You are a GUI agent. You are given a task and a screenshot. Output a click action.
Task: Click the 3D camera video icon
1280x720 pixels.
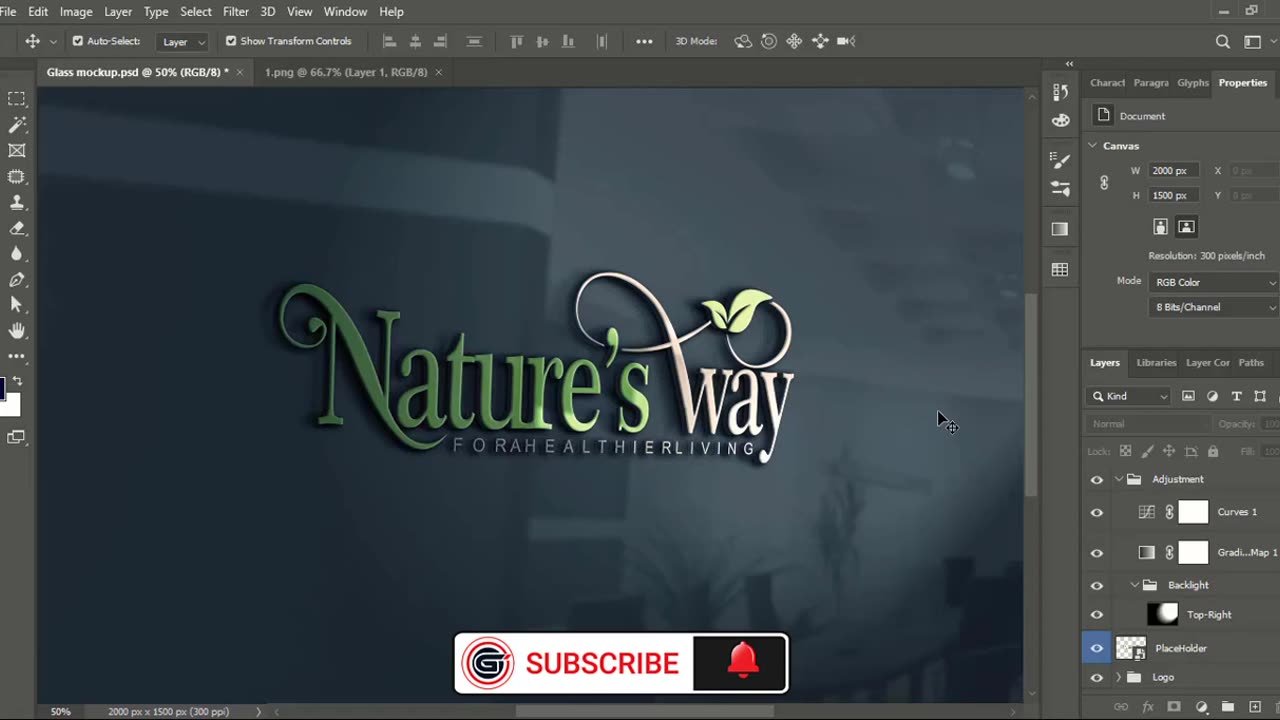click(846, 41)
